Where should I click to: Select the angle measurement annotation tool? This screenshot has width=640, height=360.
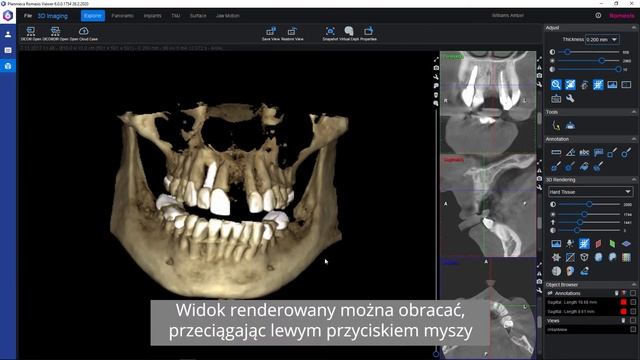coord(570,152)
